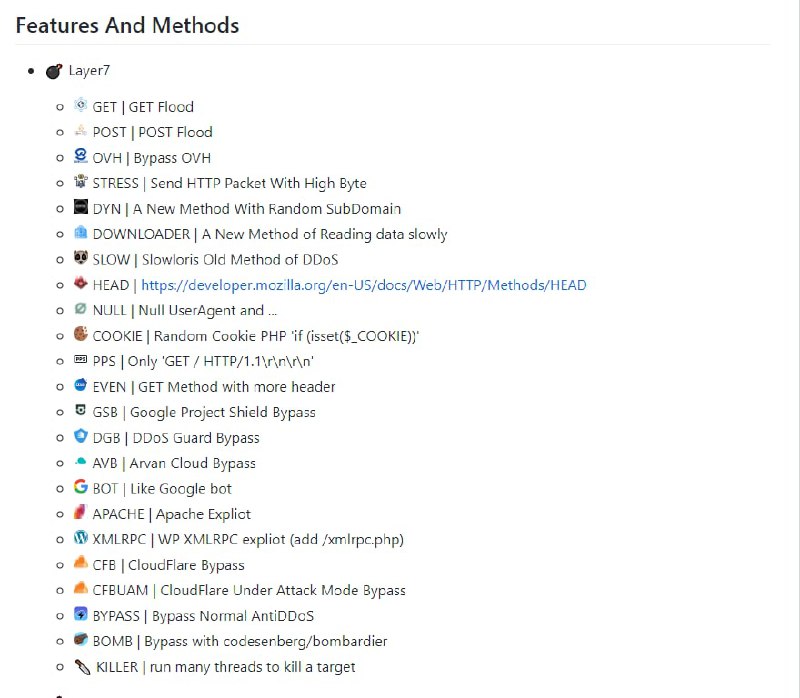The height and width of the screenshot is (698, 800).
Task: Click the lightning icon next to BYPASS
Action: coord(80,615)
